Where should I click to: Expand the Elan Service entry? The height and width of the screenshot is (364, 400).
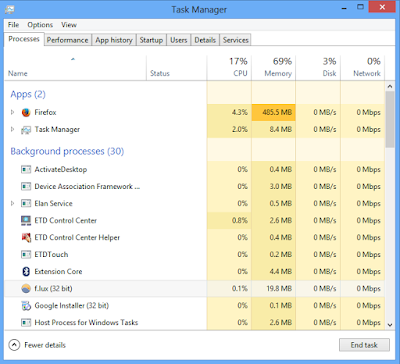(13, 203)
